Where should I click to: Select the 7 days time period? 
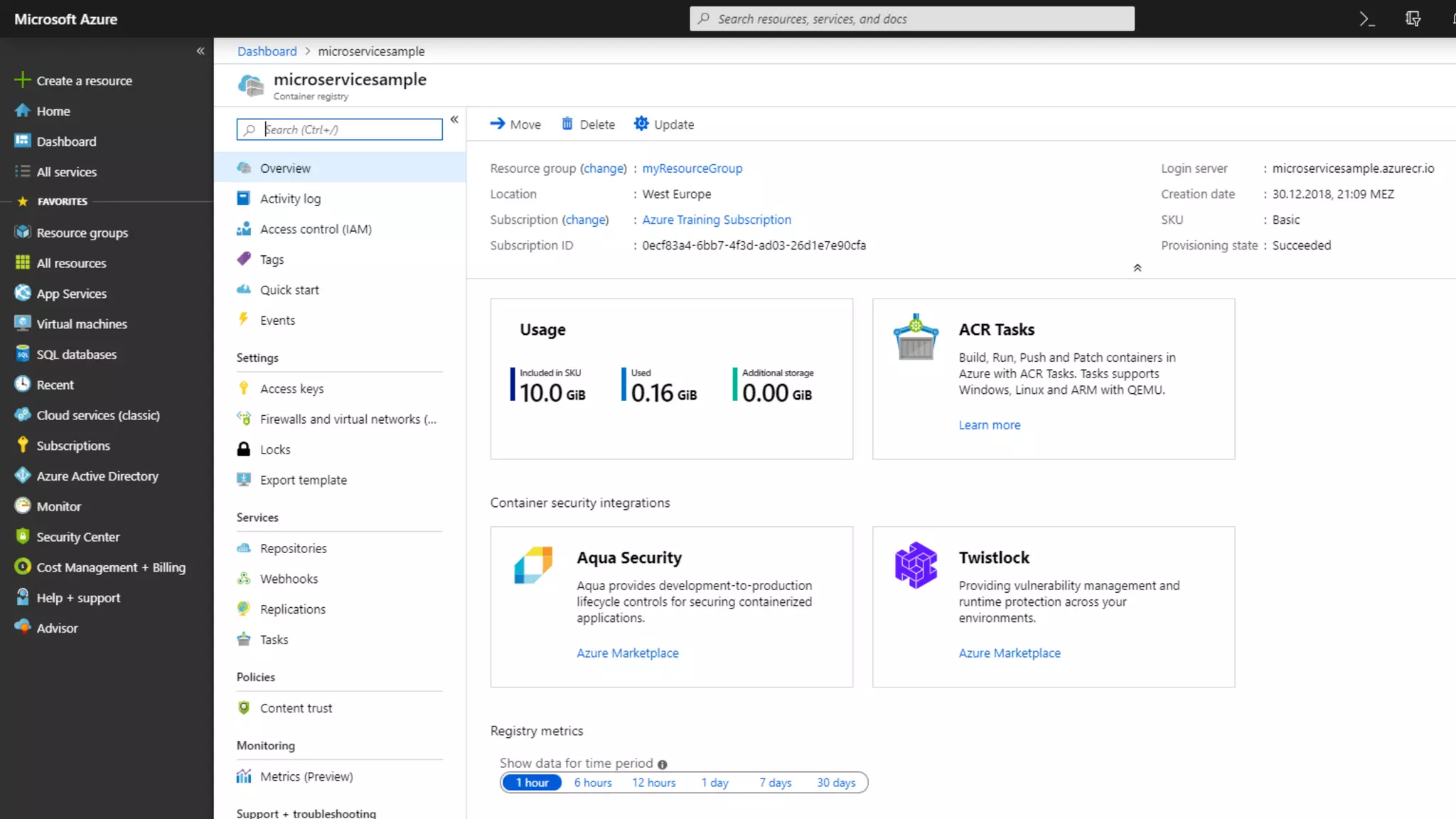click(775, 783)
